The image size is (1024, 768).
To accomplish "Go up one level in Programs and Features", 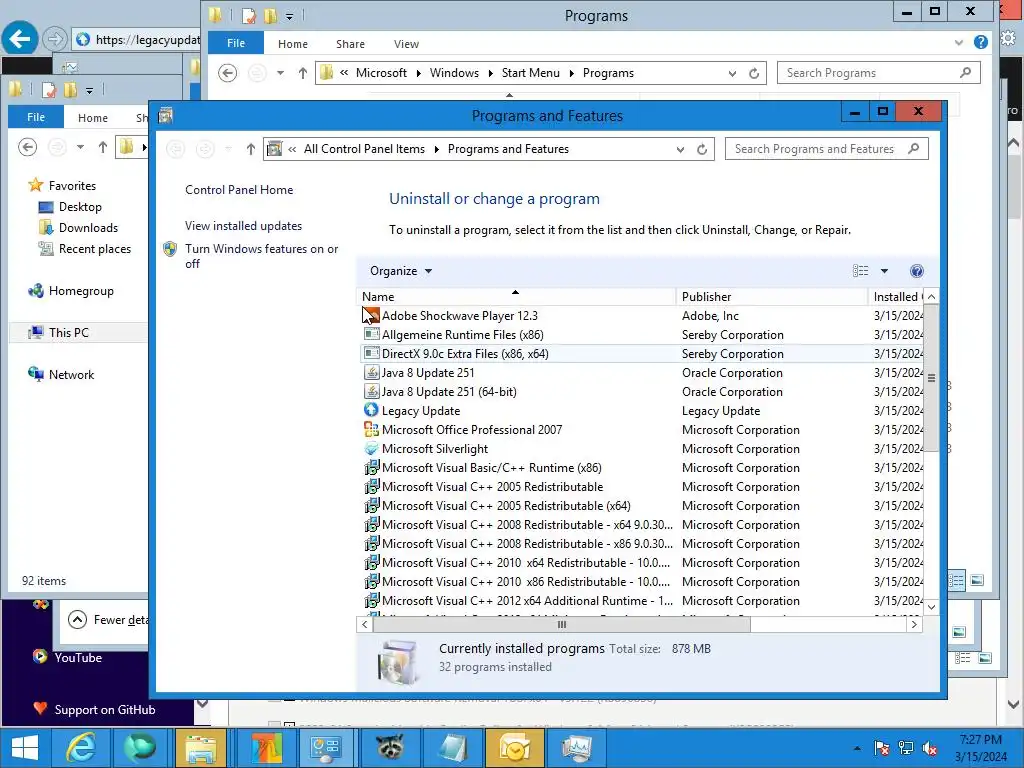I will coord(251,149).
